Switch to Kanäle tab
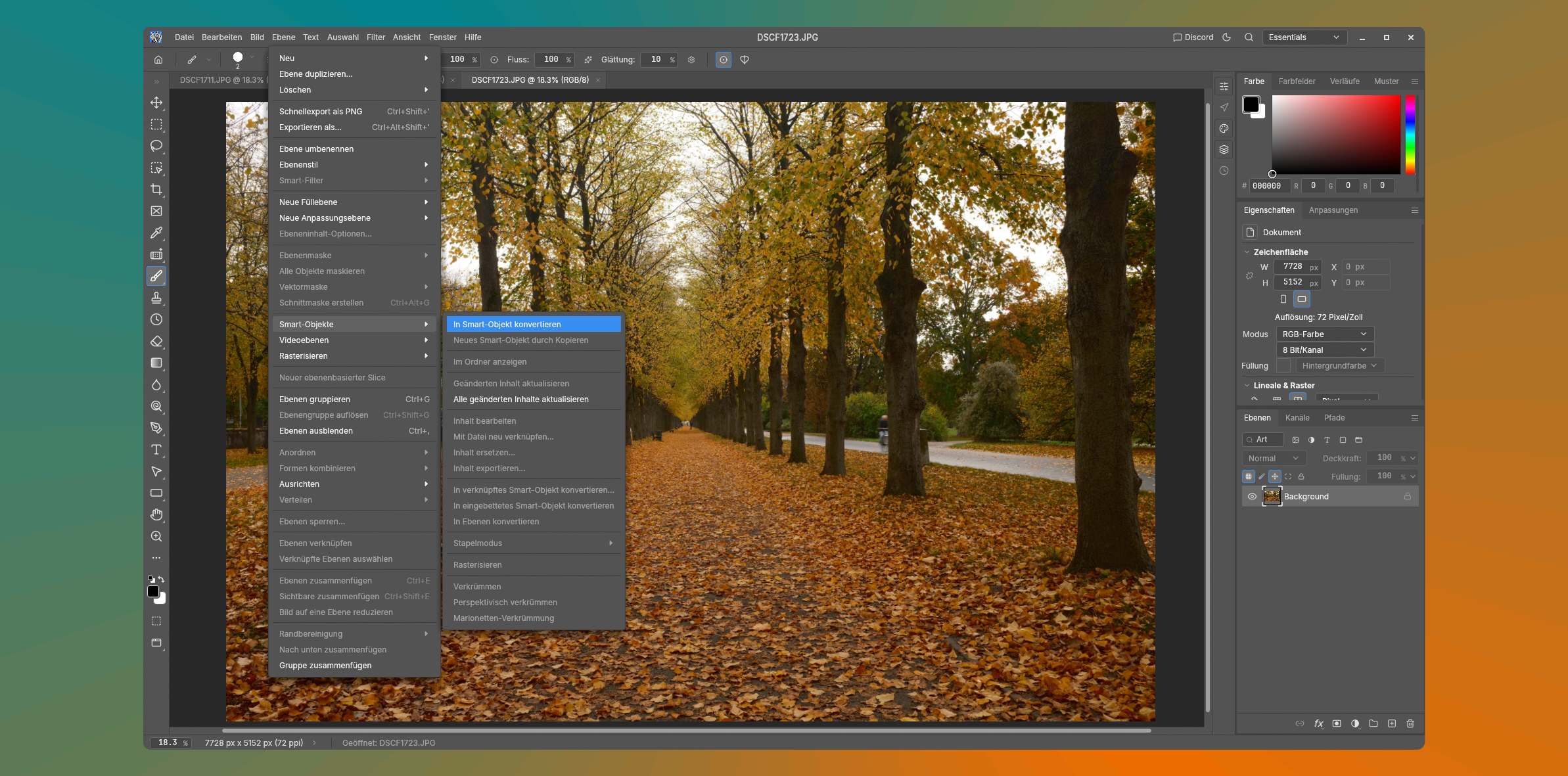Screen dimensions: 1568x776 coord(1297,418)
